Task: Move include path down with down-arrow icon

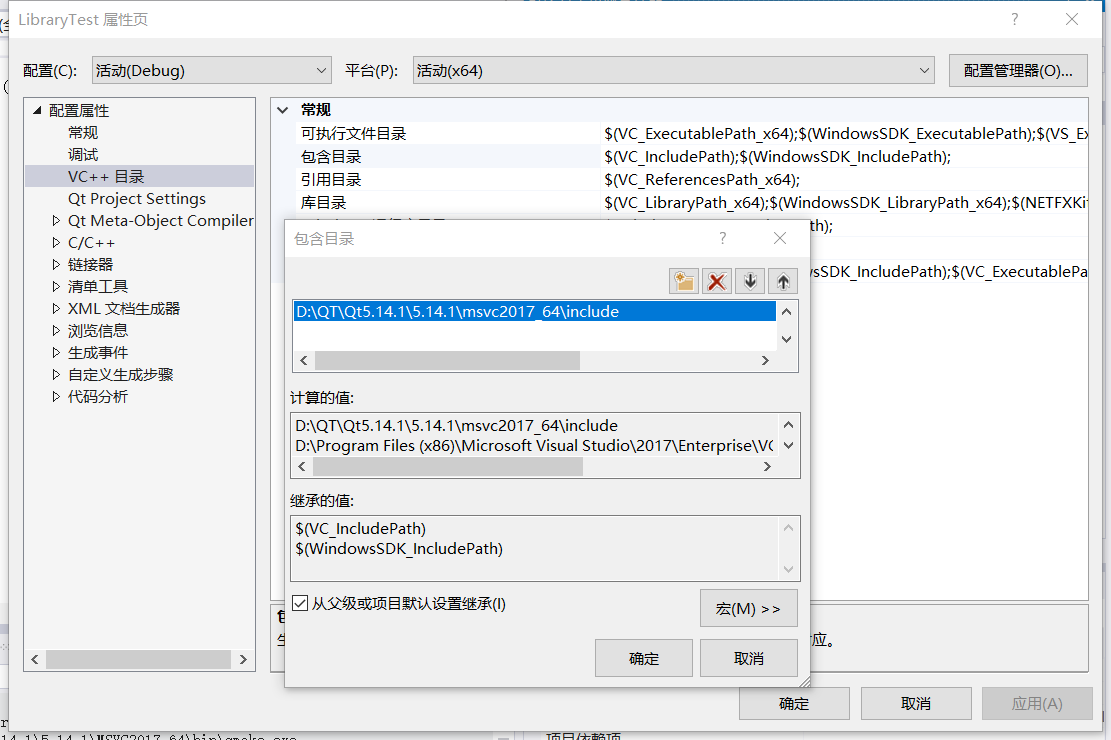Action: (x=750, y=281)
